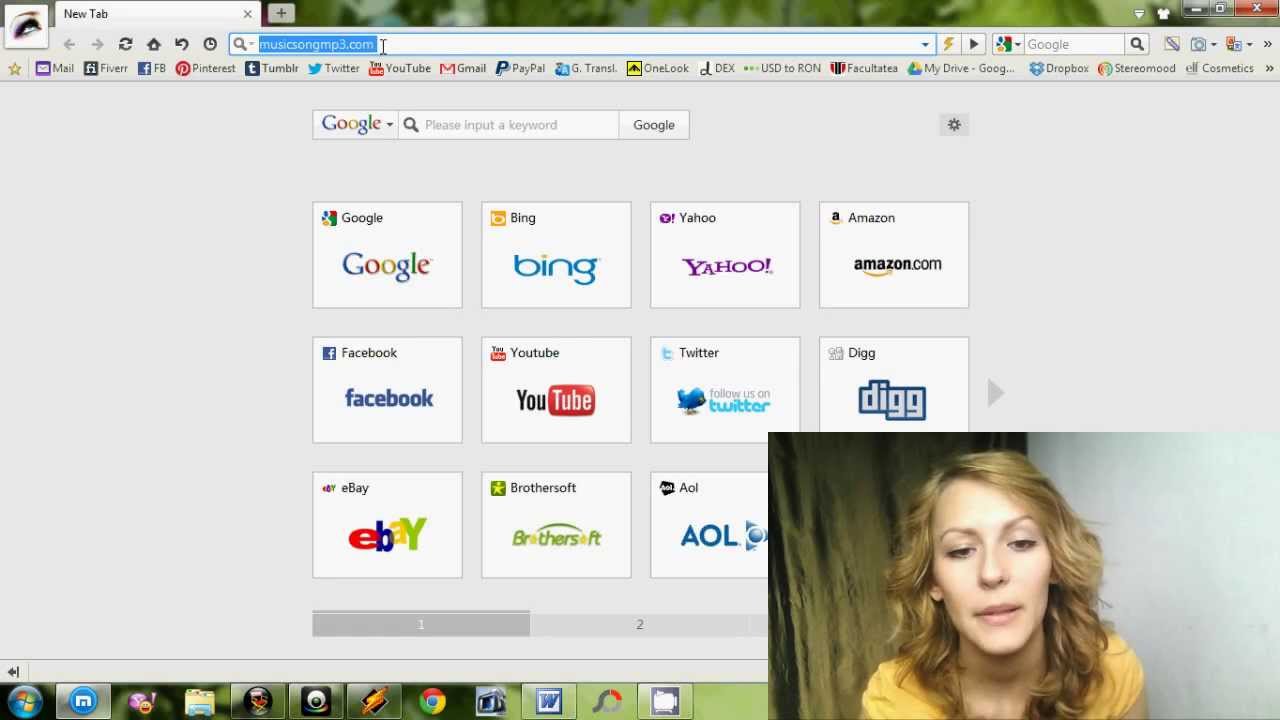Expand more toolbar extensions chevron
Screen dimensions: 1280x720
(1267, 44)
